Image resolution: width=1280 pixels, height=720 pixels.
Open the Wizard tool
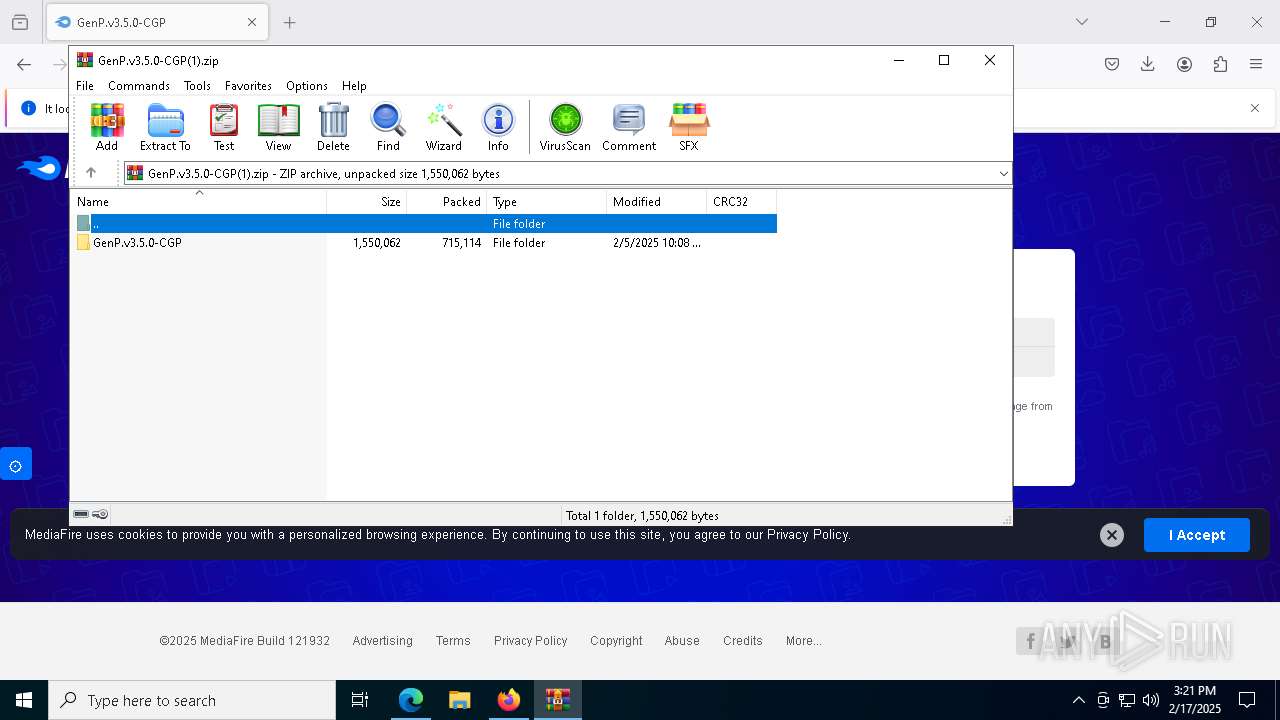click(444, 127)
